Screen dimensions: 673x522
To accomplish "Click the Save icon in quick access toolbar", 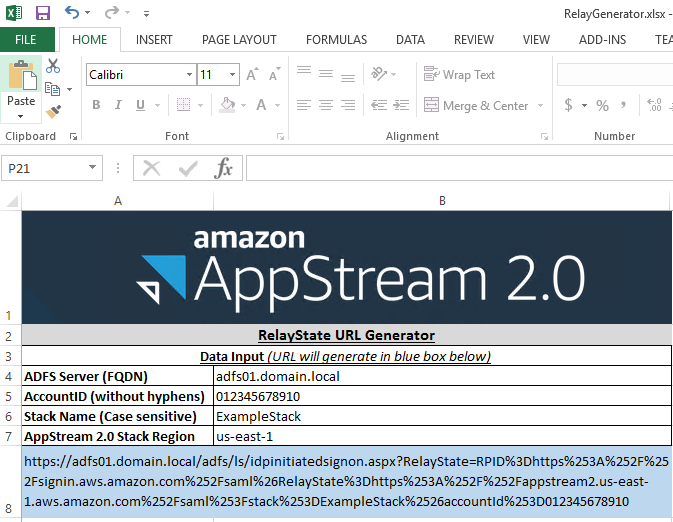I will tap(43, 13).
